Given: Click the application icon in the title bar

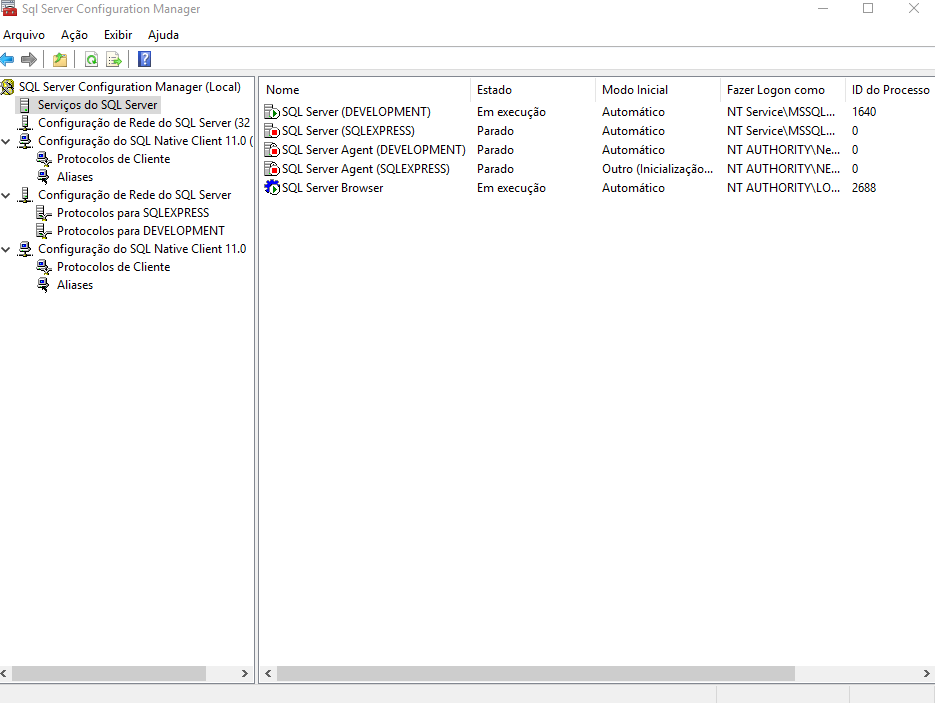Looking at the screenshot, I should tap(9, 8).
